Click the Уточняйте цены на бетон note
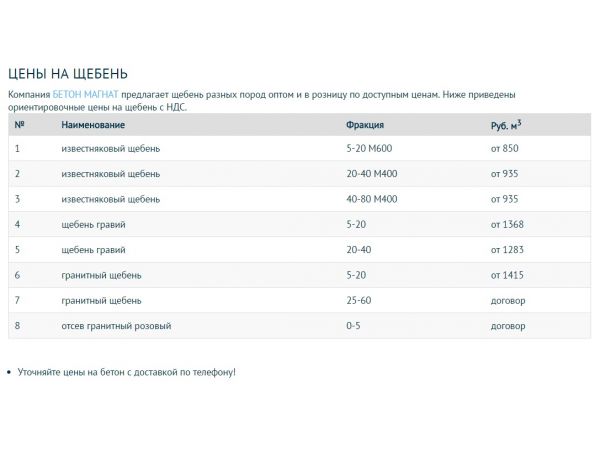The width and height of the screenshot is (600, 450). pos(126,372)
